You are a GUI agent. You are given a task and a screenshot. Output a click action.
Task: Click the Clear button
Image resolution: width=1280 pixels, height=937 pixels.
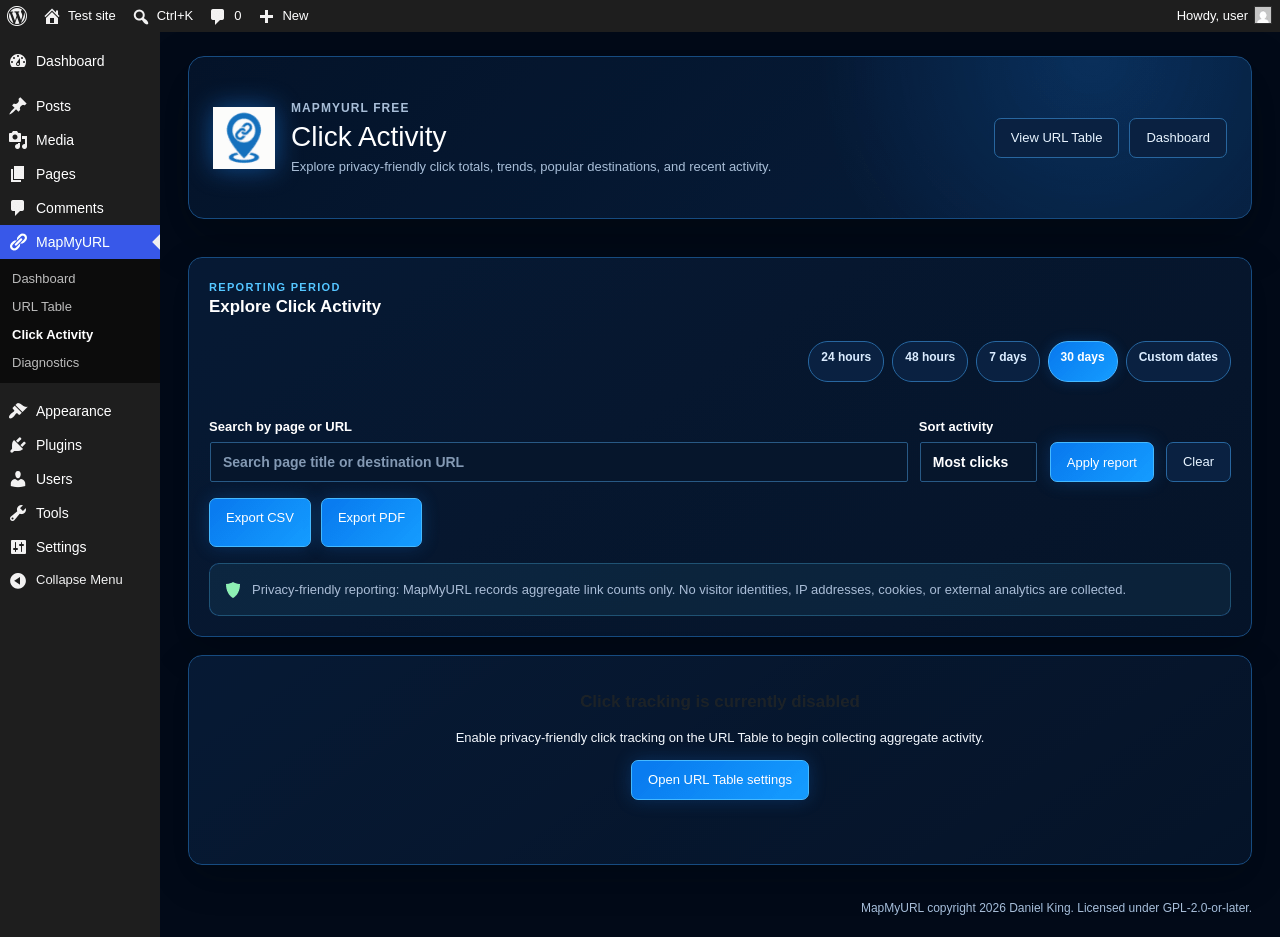pyautogui.click(x=1198, y=462)
